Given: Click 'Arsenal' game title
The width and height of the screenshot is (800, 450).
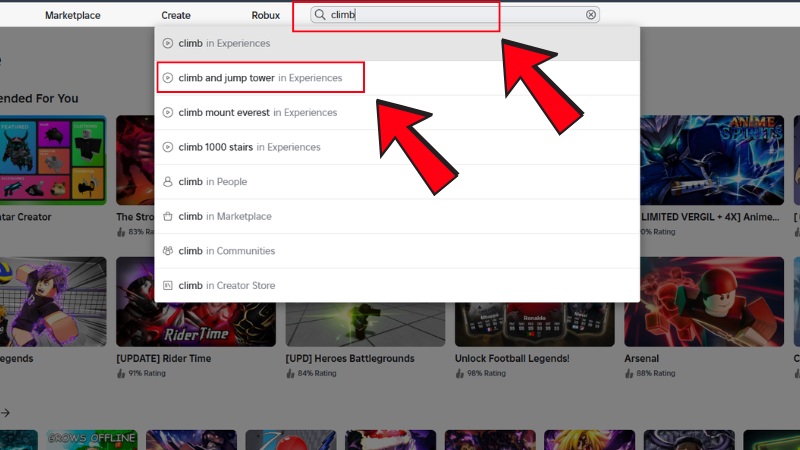Looking at the screenshot, I should [641, 359].
